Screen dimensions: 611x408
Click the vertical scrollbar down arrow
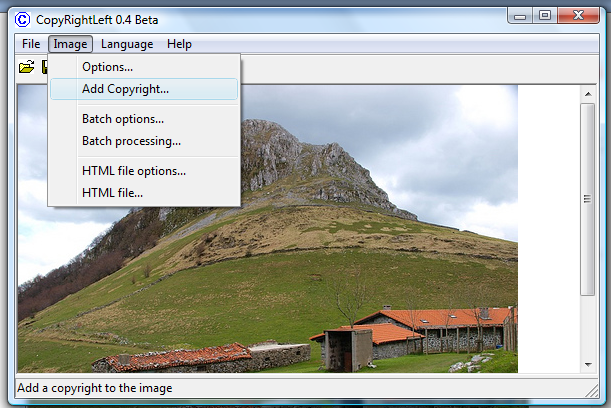coord(588,365)
